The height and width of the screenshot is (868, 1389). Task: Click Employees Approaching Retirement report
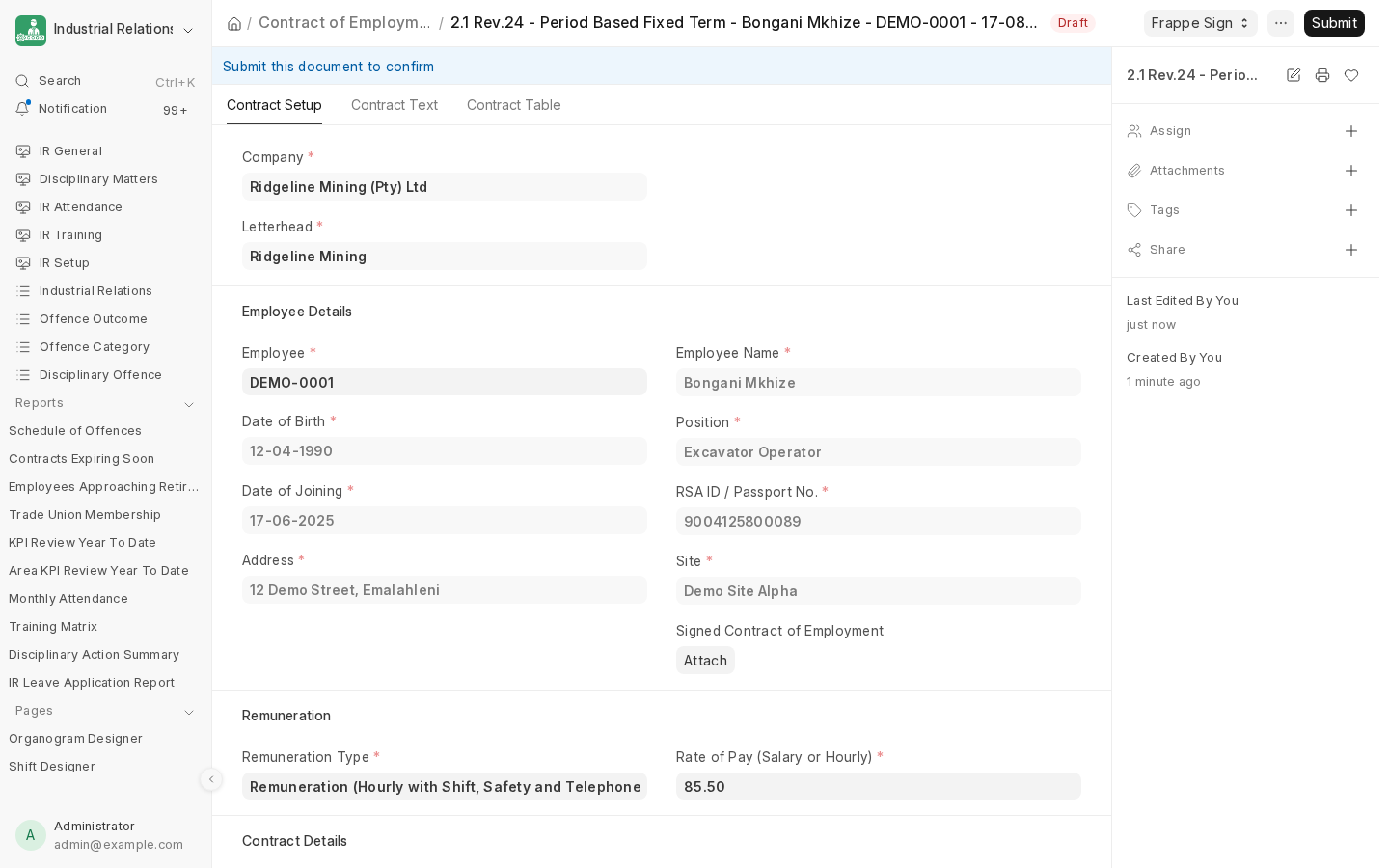[103, 487]
